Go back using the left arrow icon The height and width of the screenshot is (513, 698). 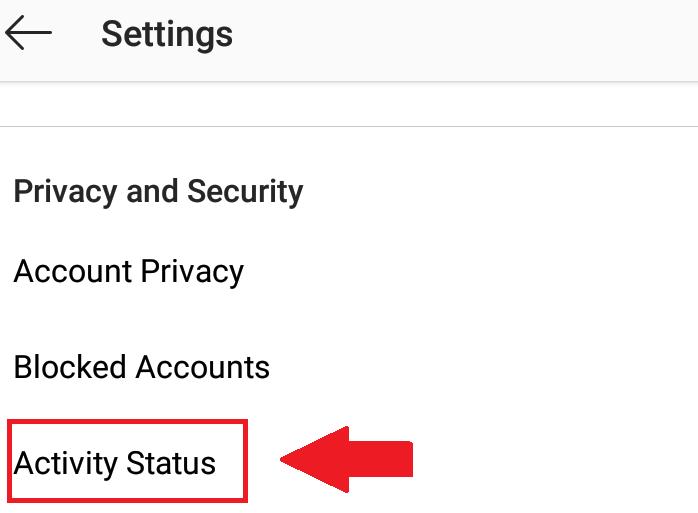28,34
